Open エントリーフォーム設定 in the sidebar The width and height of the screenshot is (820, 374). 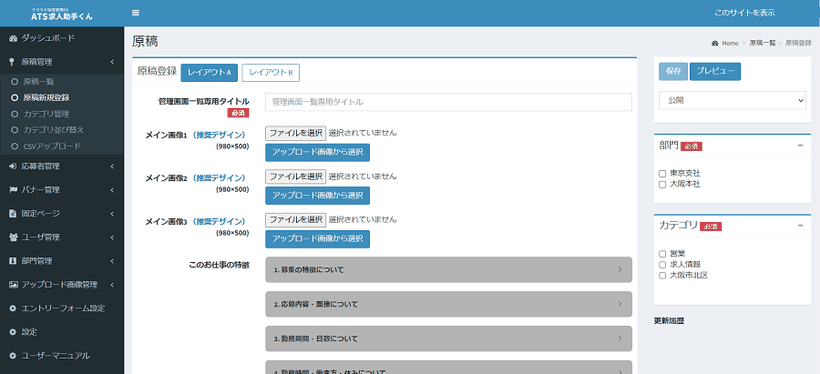[62, 309]
